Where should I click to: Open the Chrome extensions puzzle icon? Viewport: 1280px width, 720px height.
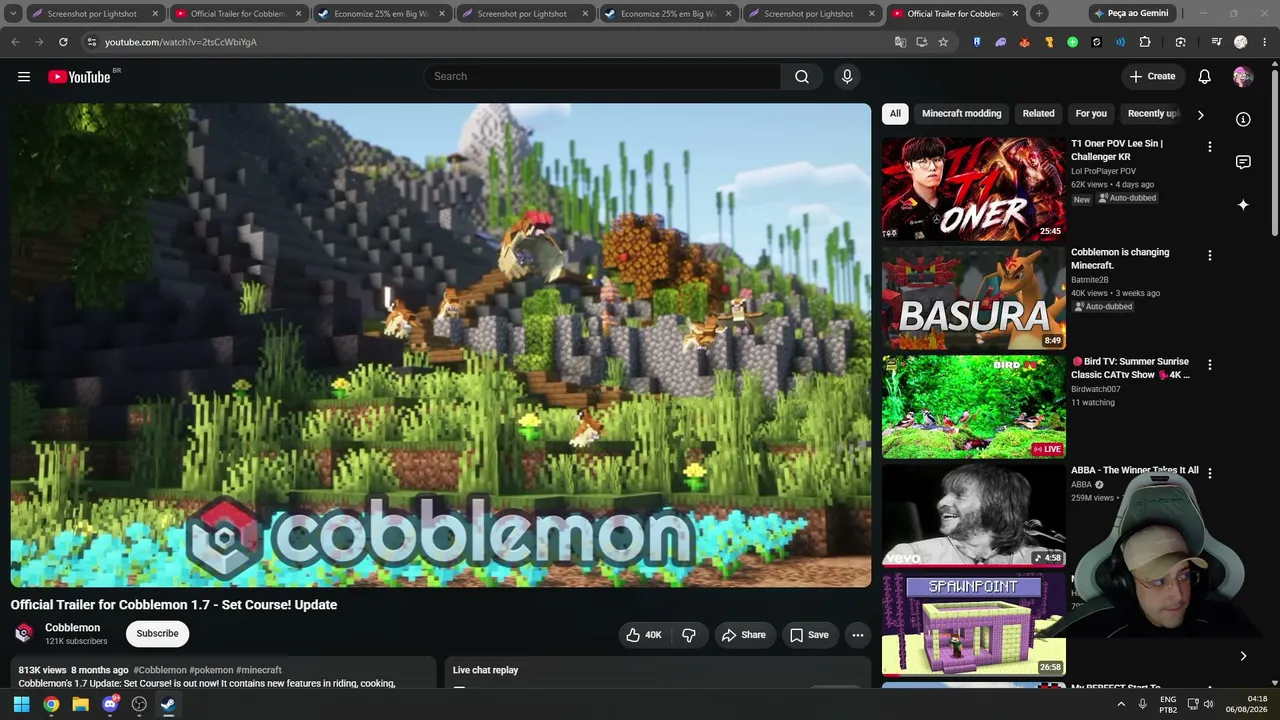coord(1145,42)
